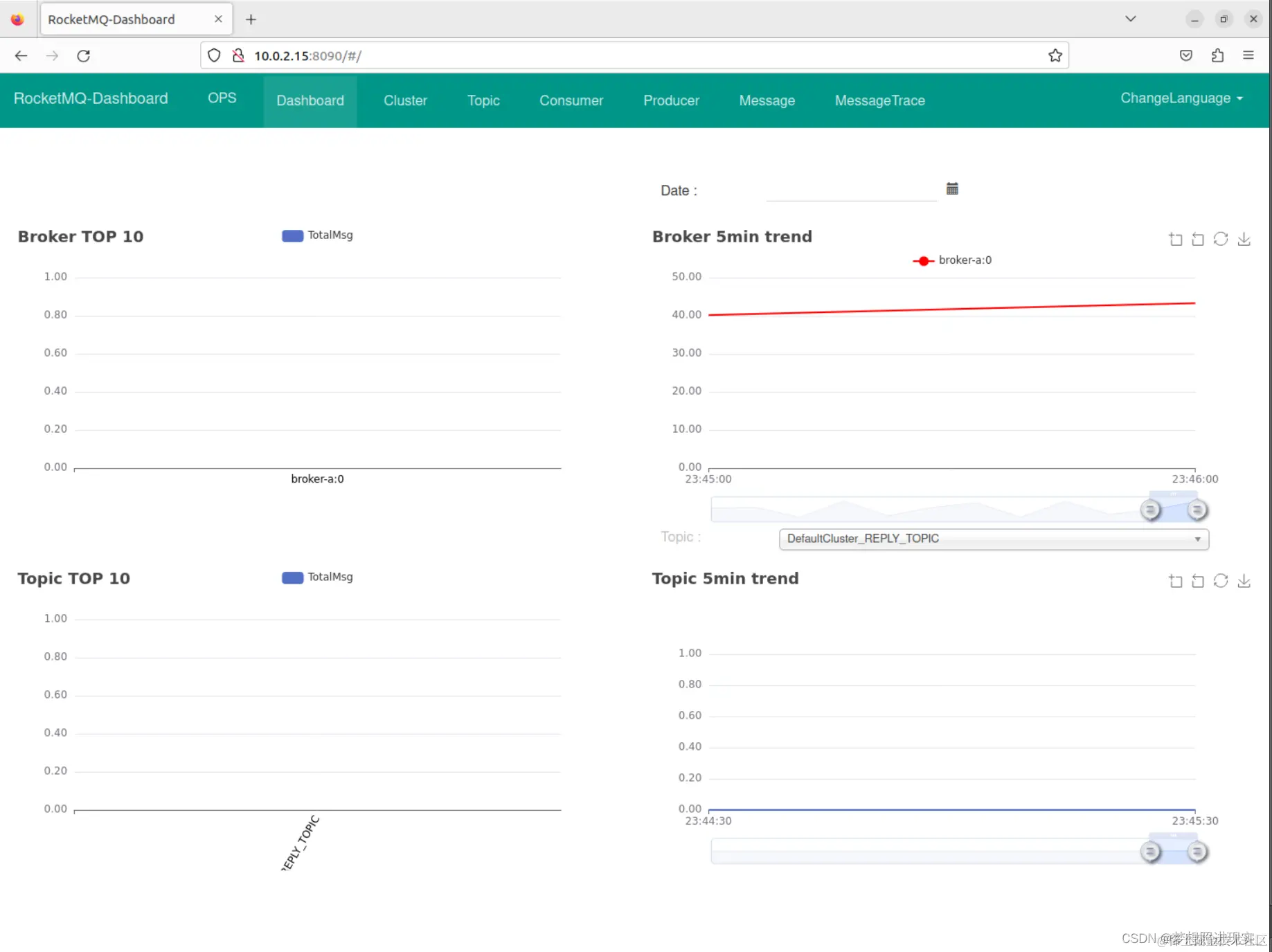Click the Topic trend right zoom handle
The image size is (1272, 952).
[x=1197, y=852]
